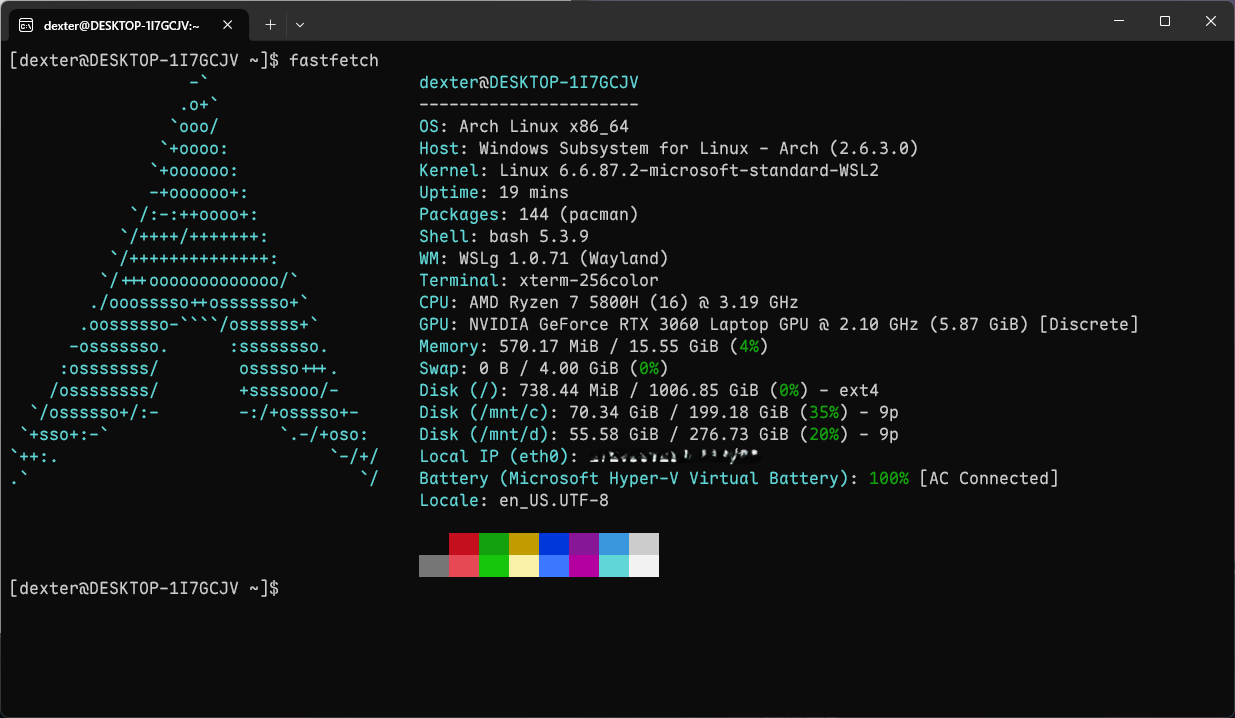The width and height of the screenshot is (1235, 718).
Task: Click the 'Disk (/mnt/c)' line
Action: tap(659, 413)
